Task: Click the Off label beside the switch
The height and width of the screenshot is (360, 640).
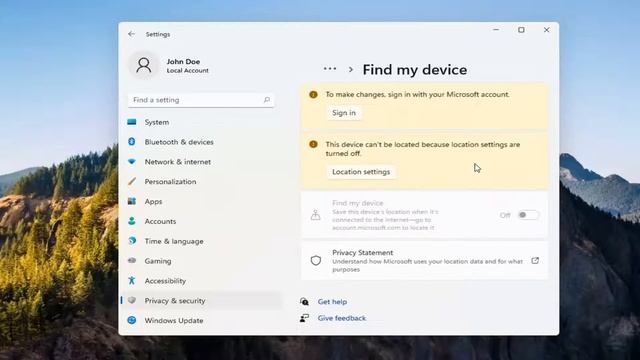Action: coord(505,215)
